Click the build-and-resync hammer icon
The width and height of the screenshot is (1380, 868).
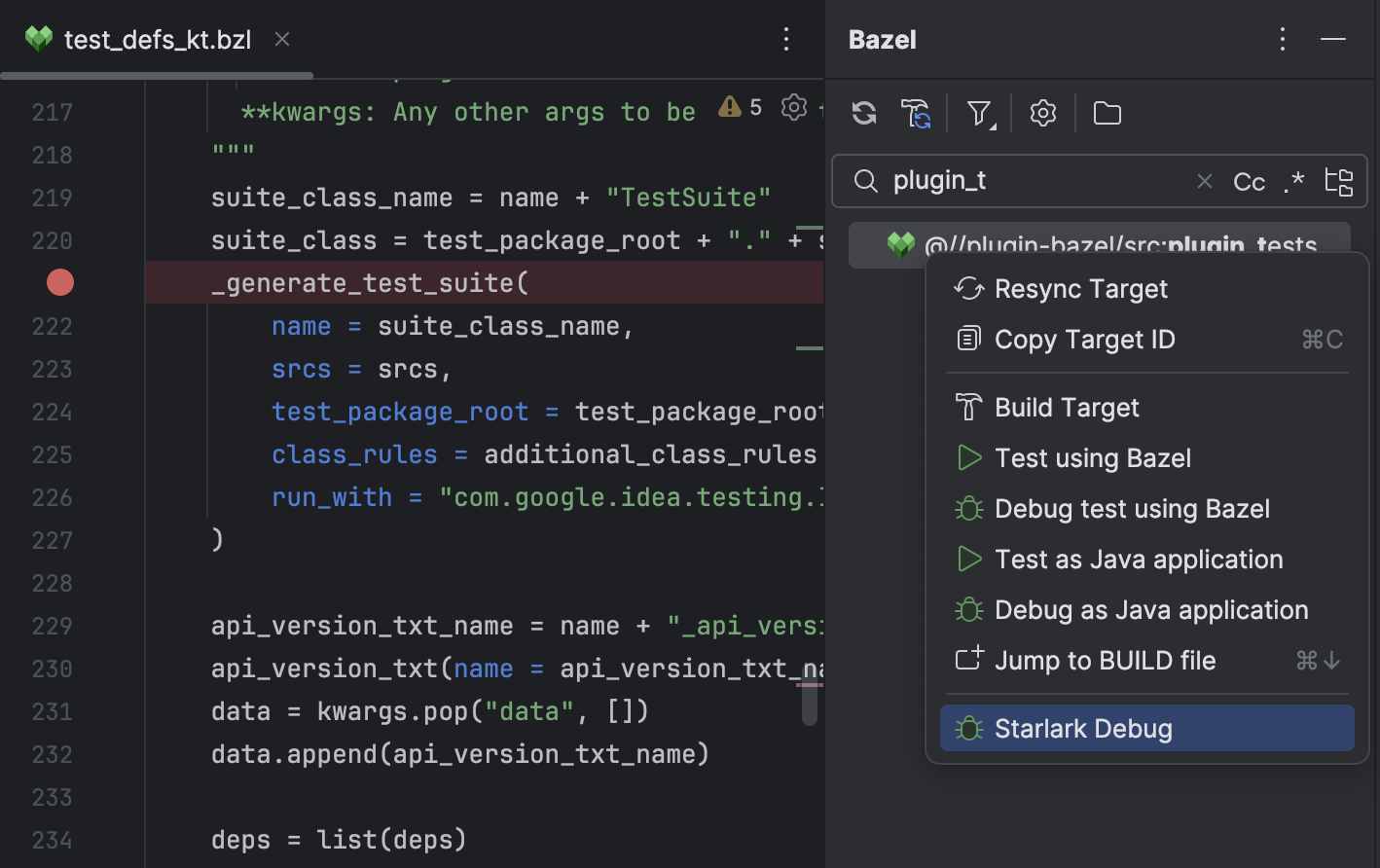[x=914, y=113]
